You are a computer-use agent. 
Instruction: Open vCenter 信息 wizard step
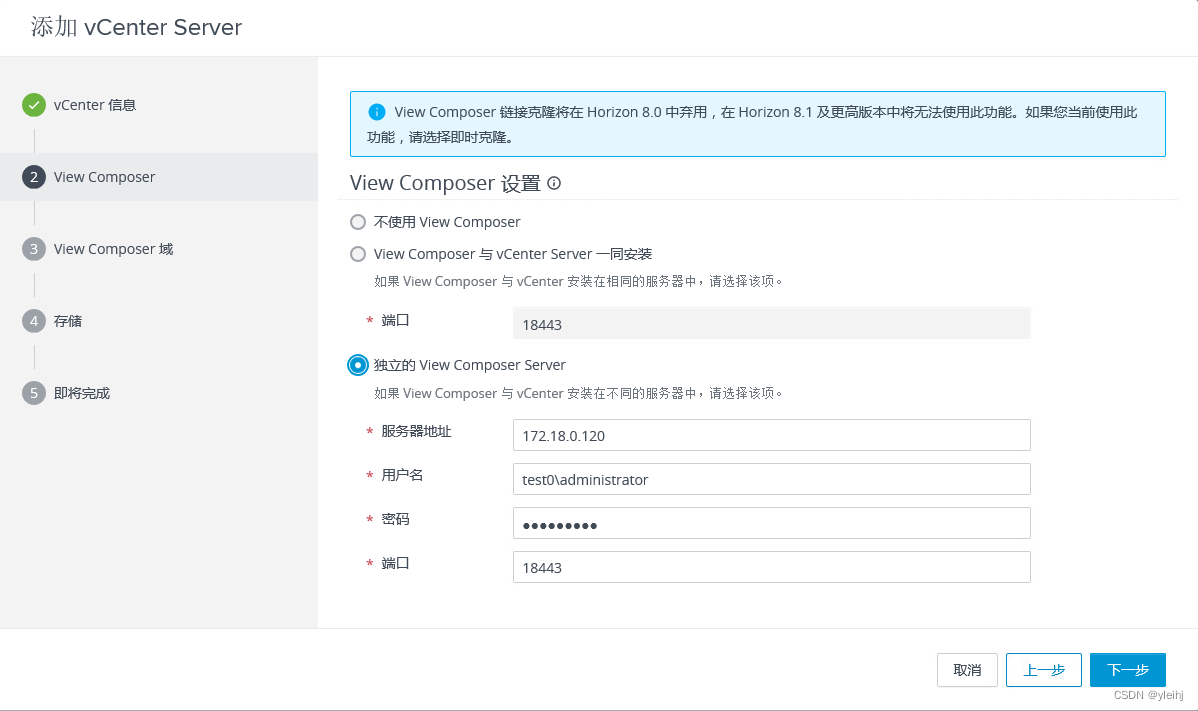95,105
